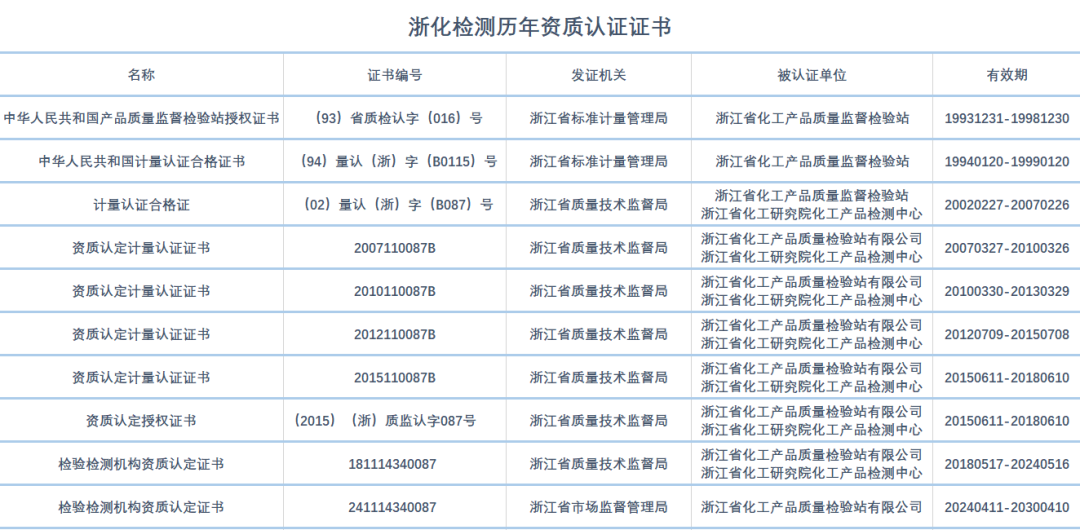Select the 有效期 column header
This screenshot has height=530, width=1080.
pyautogui.click(x=1006, y=75)
